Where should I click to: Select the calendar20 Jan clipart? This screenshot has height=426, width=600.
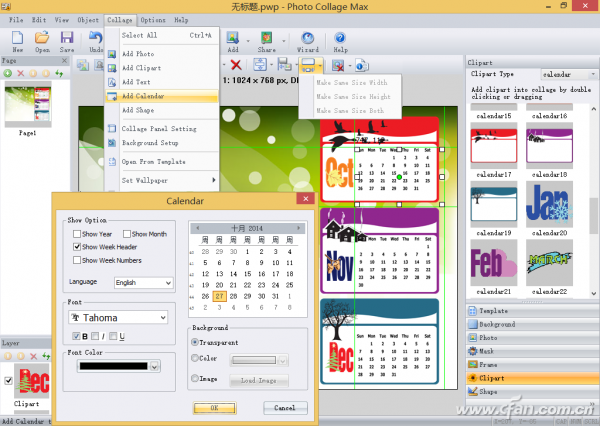[549, 204]
